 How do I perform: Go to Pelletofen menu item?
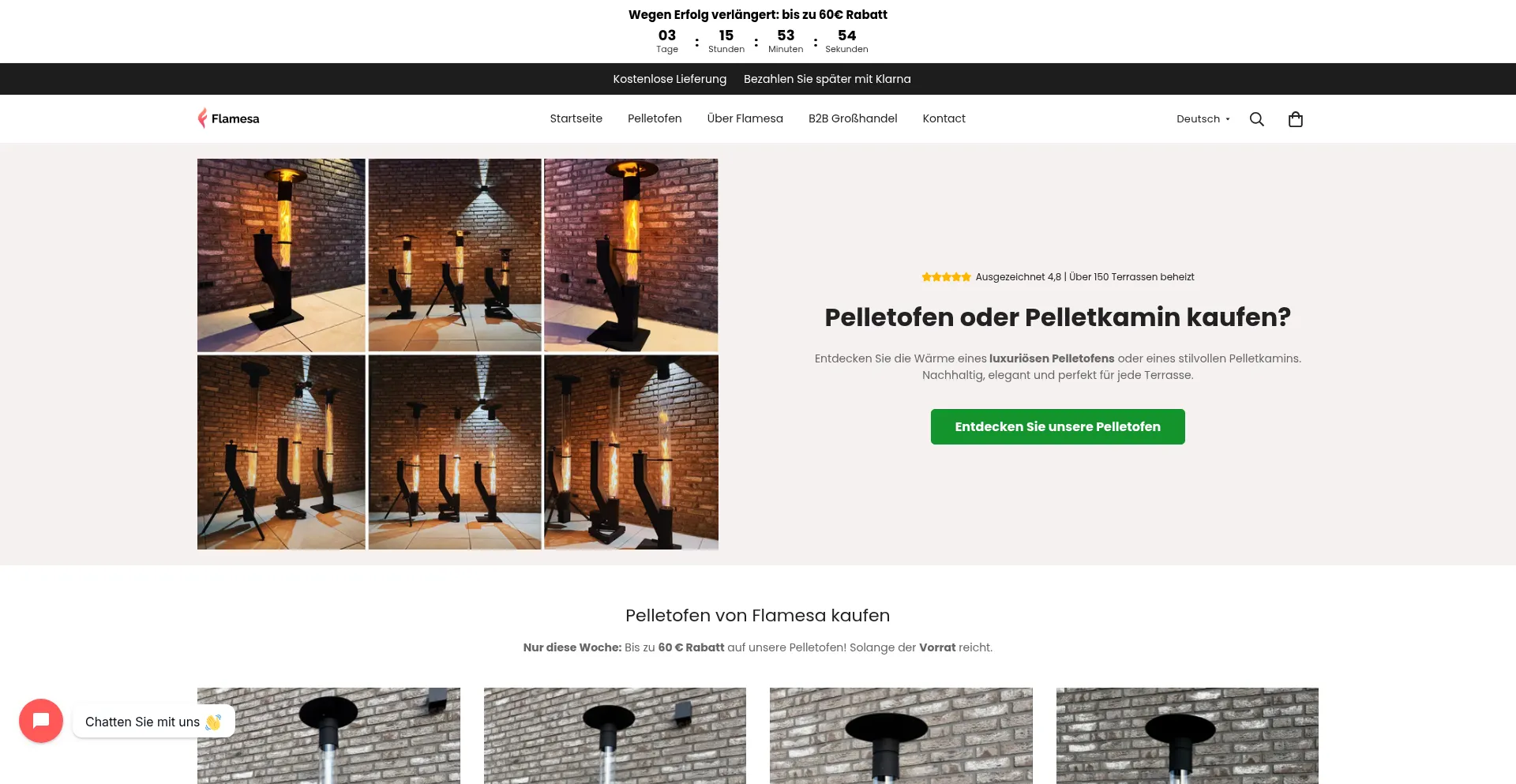655,118
